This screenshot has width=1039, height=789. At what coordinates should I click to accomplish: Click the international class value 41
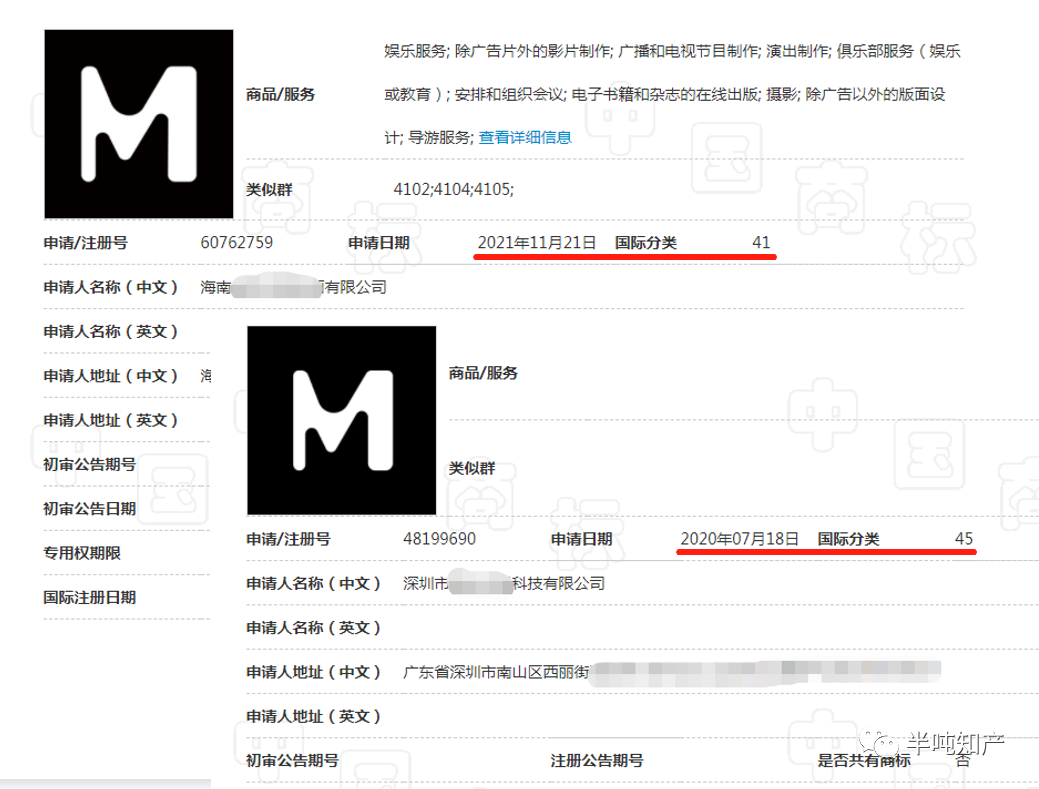761,242
